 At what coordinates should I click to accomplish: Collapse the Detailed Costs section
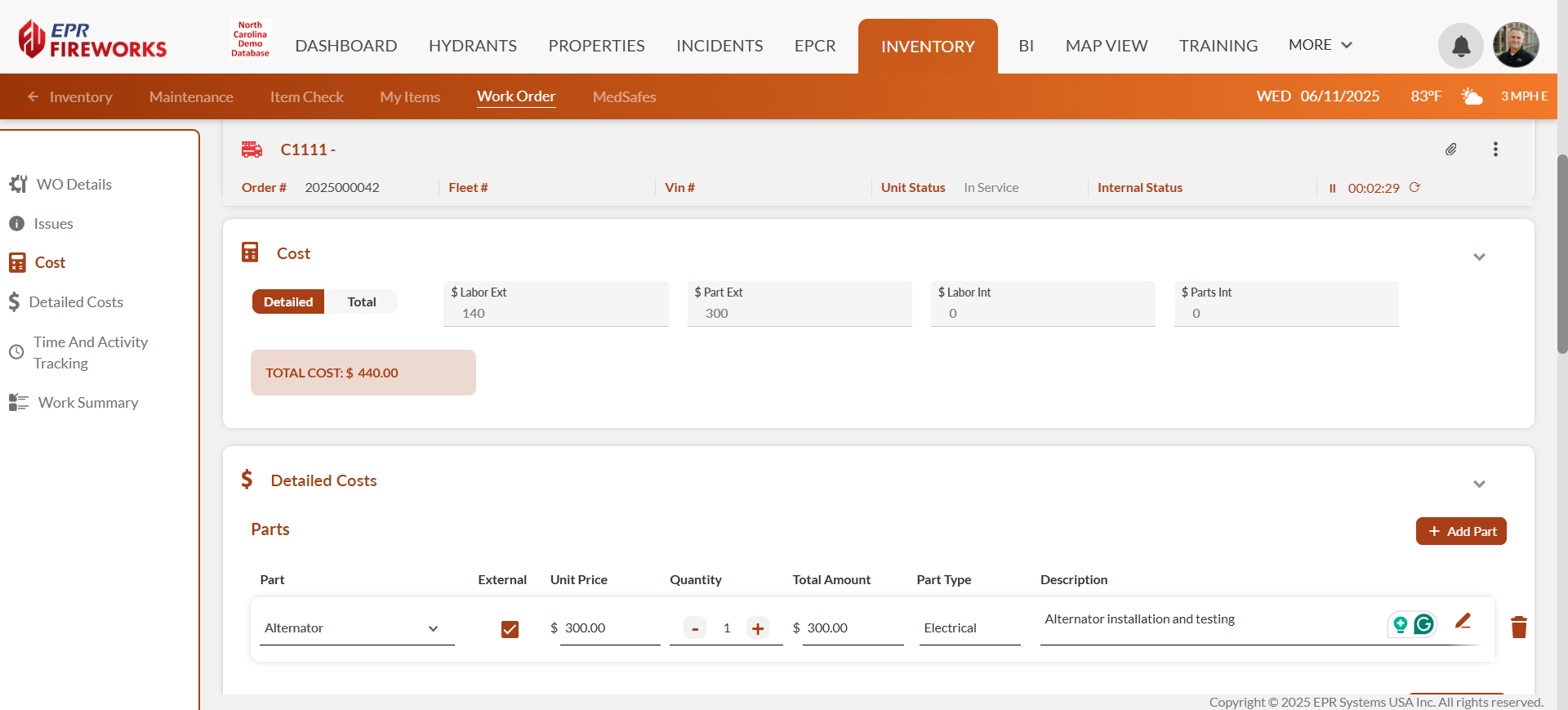(x=1478, y=484)
